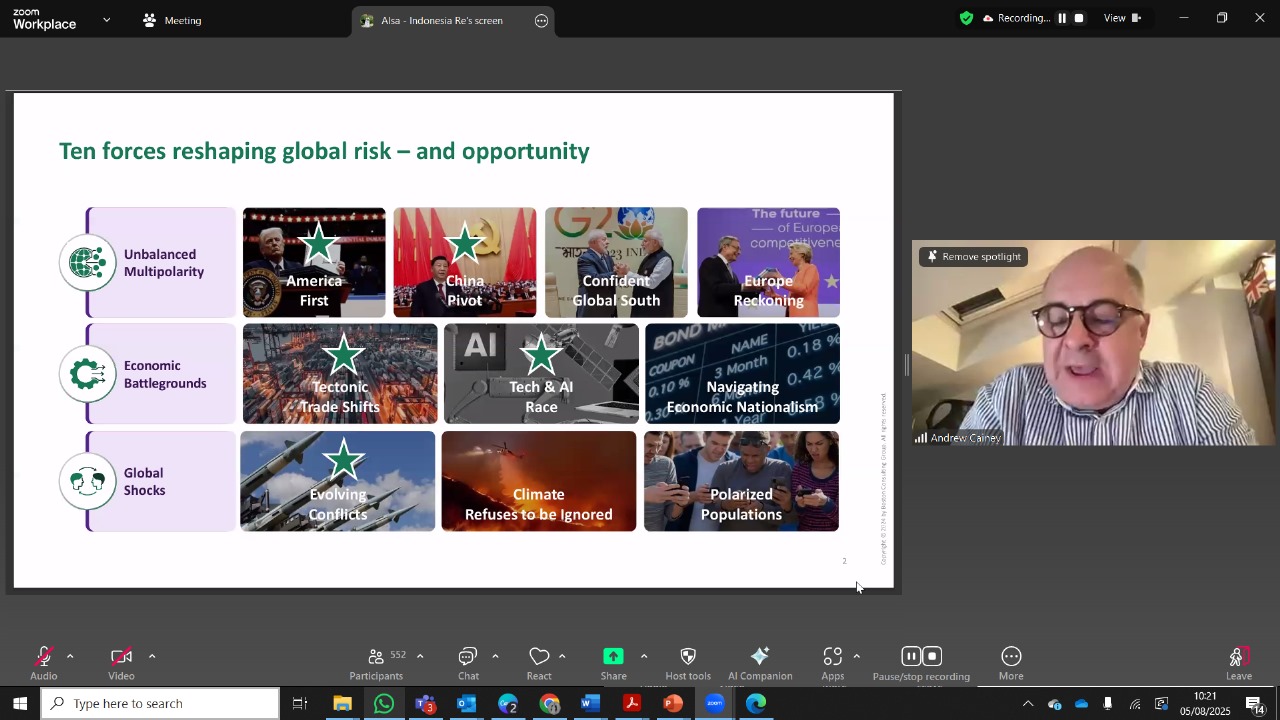
Task: Expand audio options chevron
Action: [x=70, y=656]
